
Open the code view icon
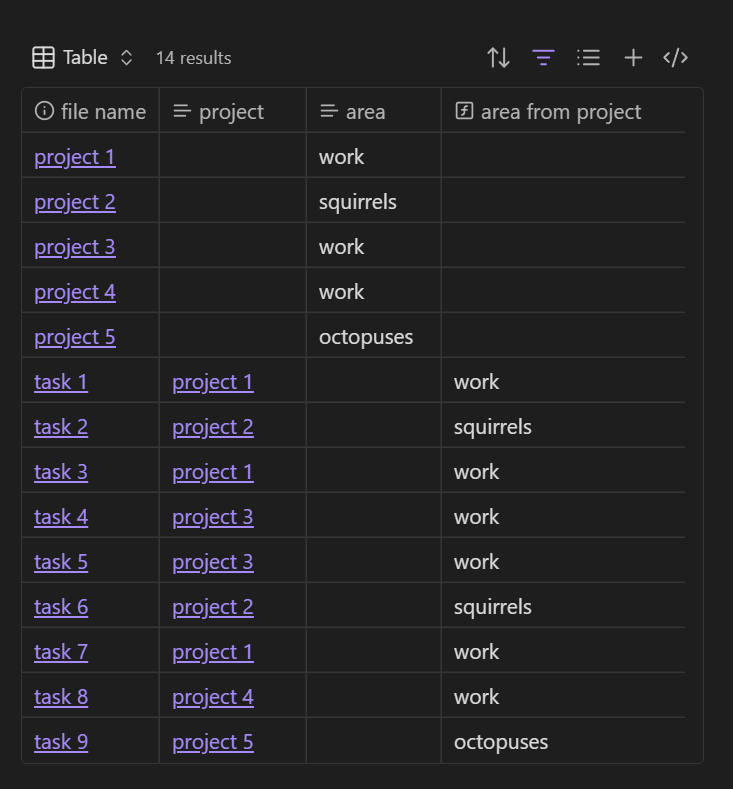pos(676,58)
